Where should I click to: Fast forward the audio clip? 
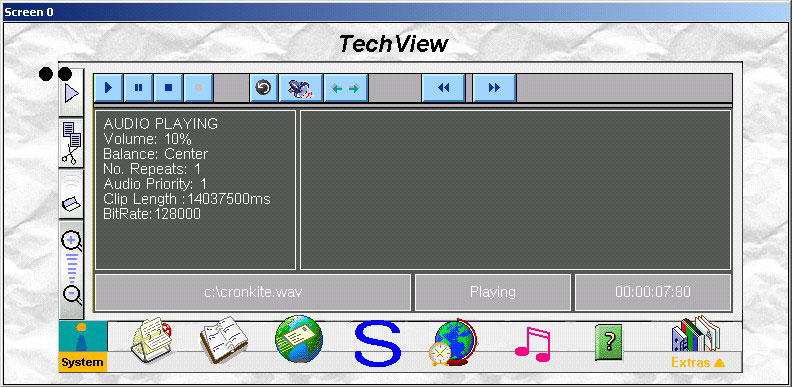pyautogui.click(x=494, y=88)
